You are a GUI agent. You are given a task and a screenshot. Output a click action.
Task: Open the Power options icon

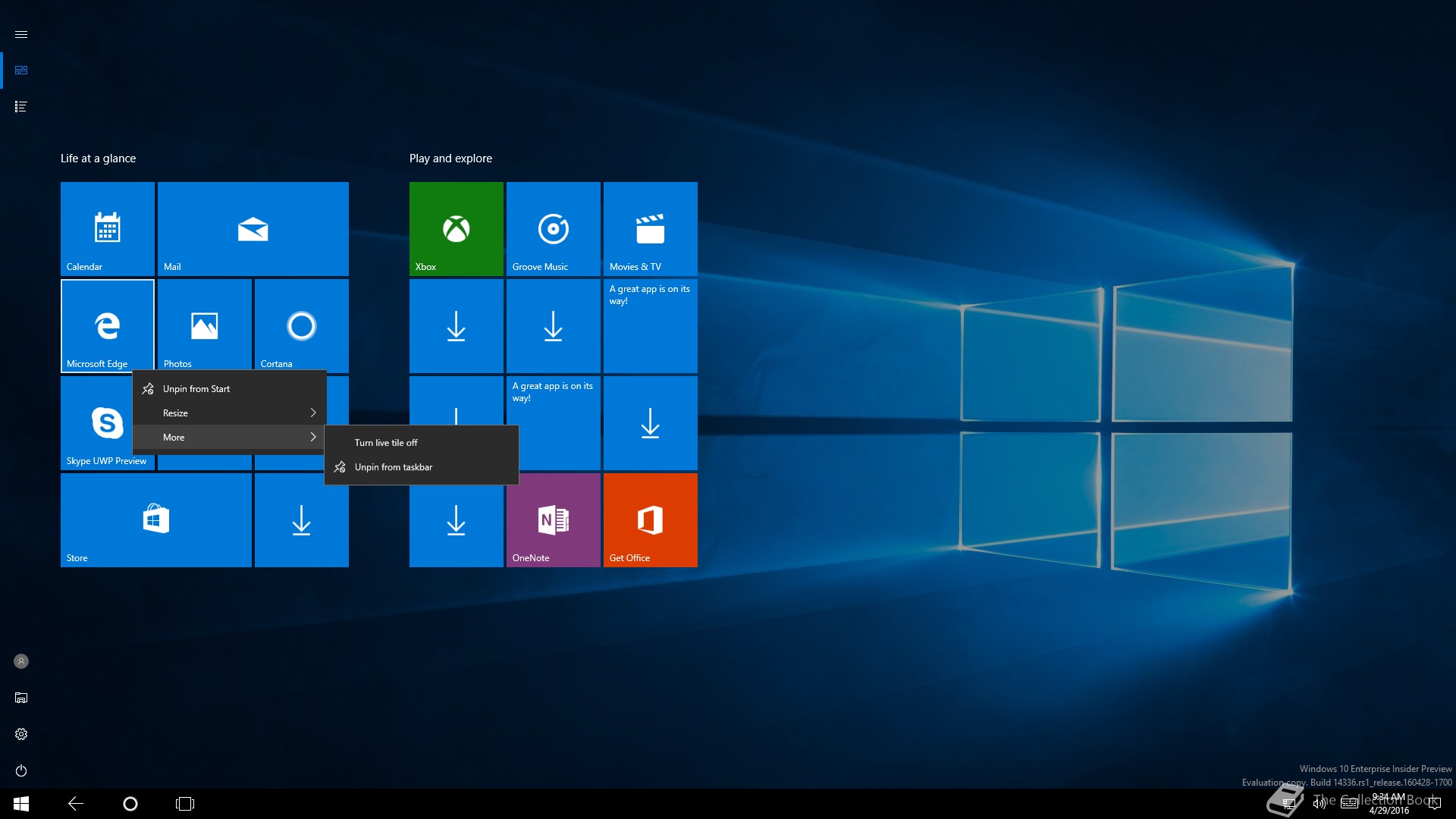point(21,770)
